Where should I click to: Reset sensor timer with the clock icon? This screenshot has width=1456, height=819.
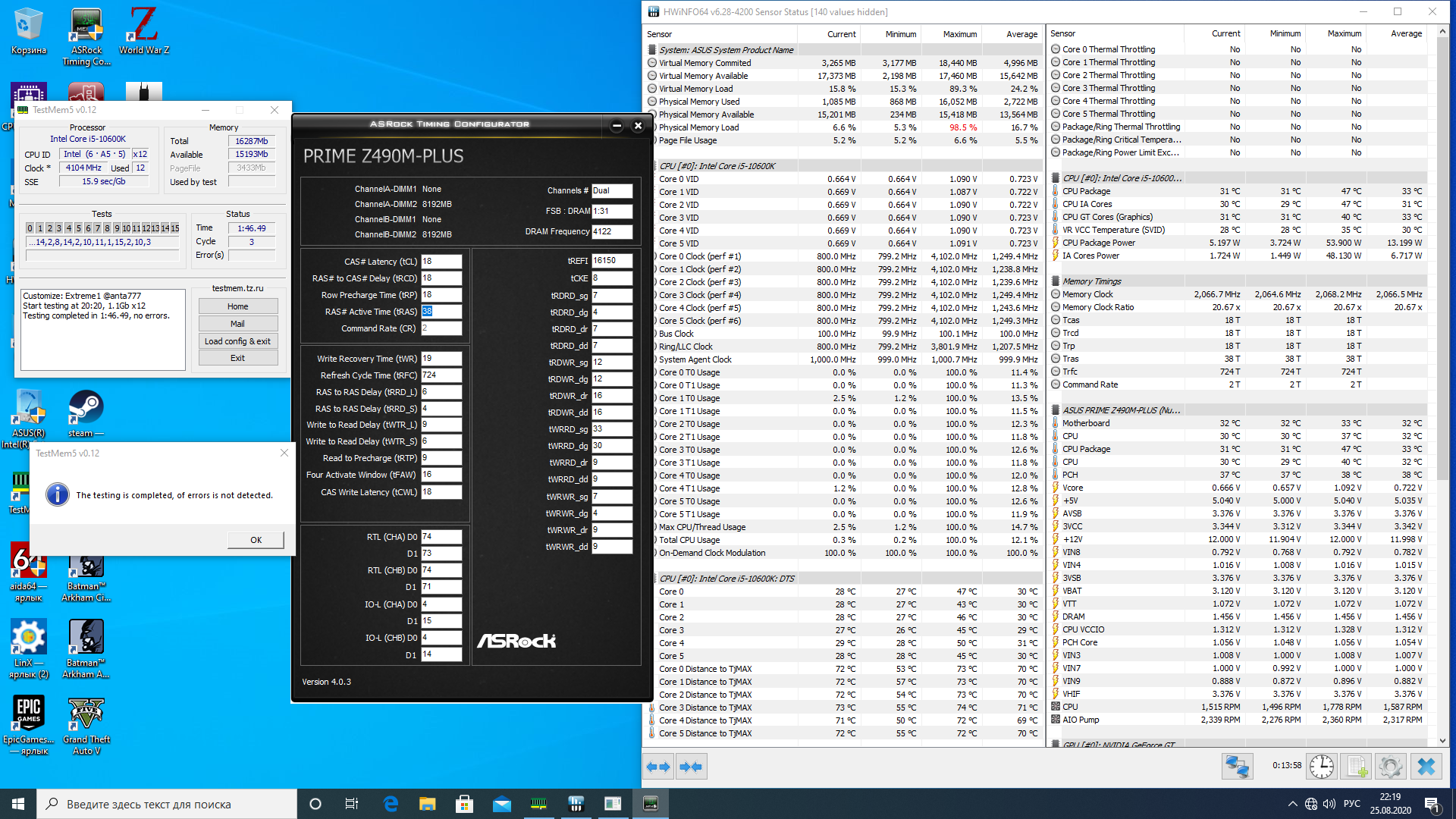coord(1322,767)
